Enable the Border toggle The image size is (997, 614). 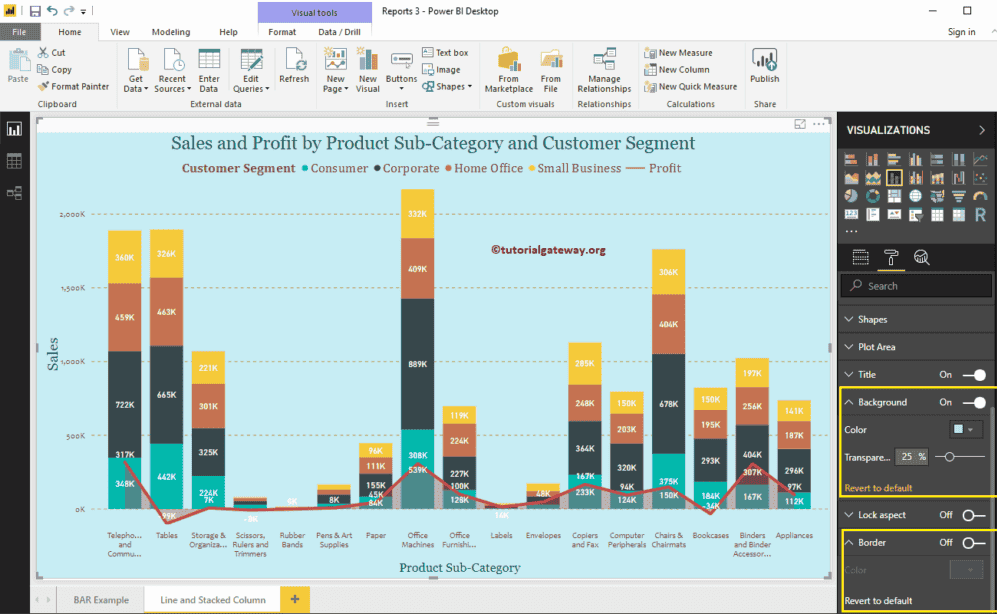973,543
